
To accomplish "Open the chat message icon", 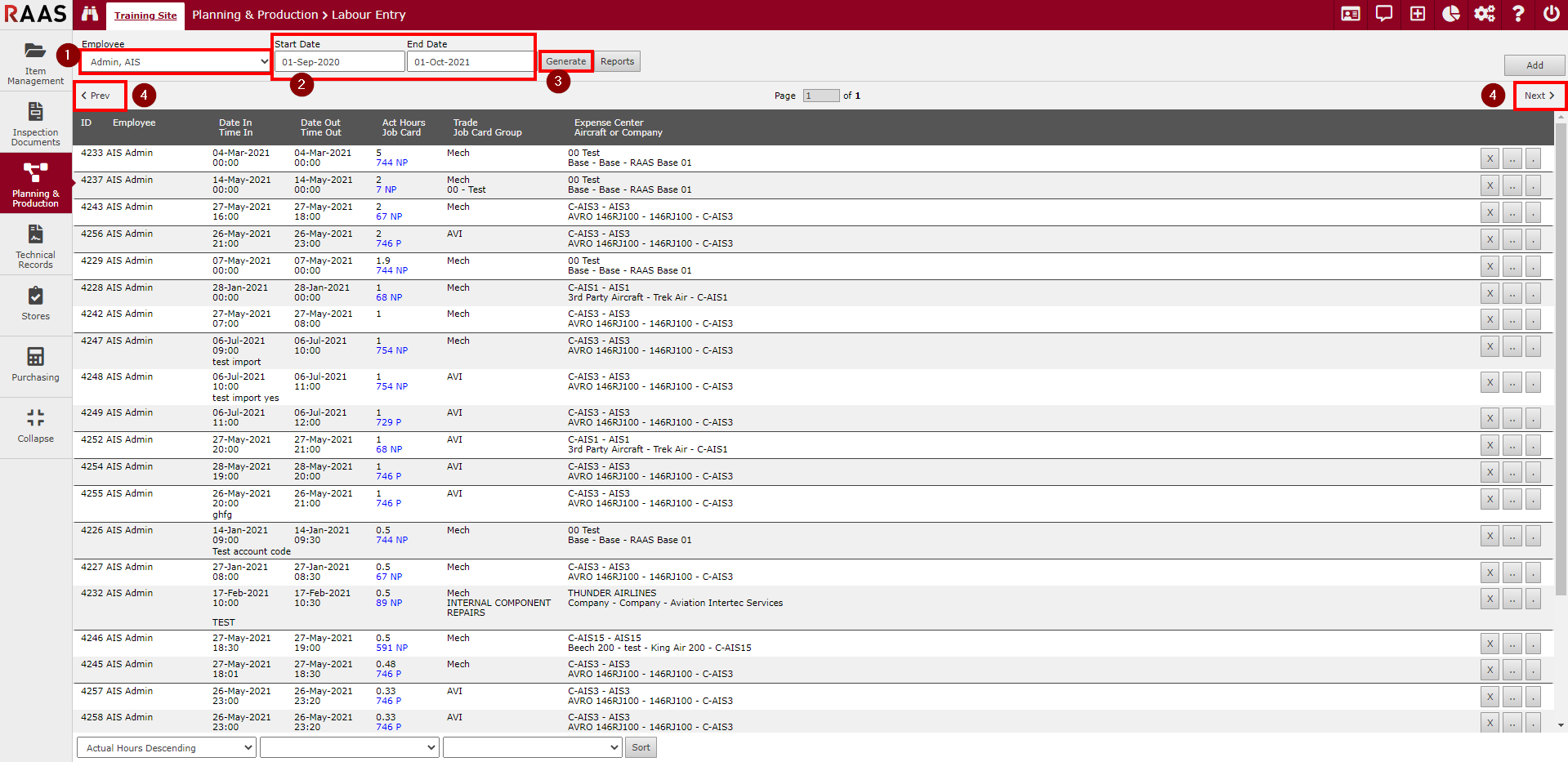I will pos(1384,14).
